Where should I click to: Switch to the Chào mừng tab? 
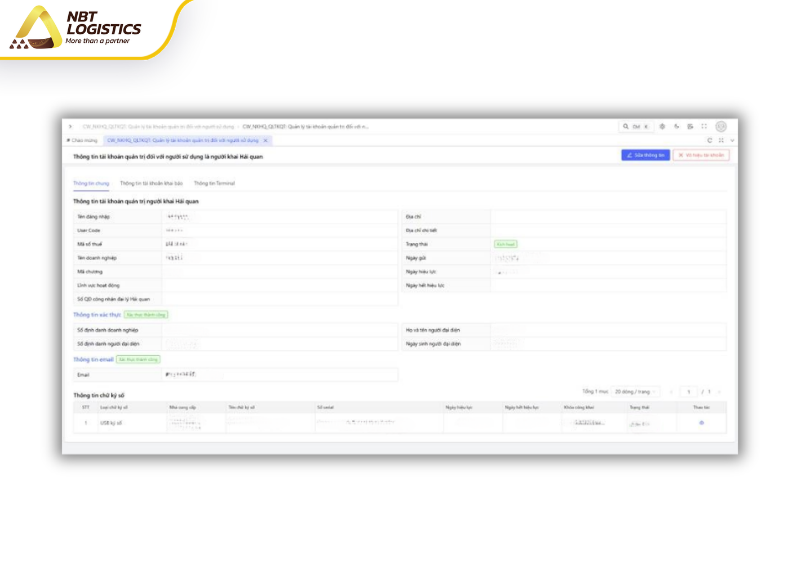(x=82, y=140)
